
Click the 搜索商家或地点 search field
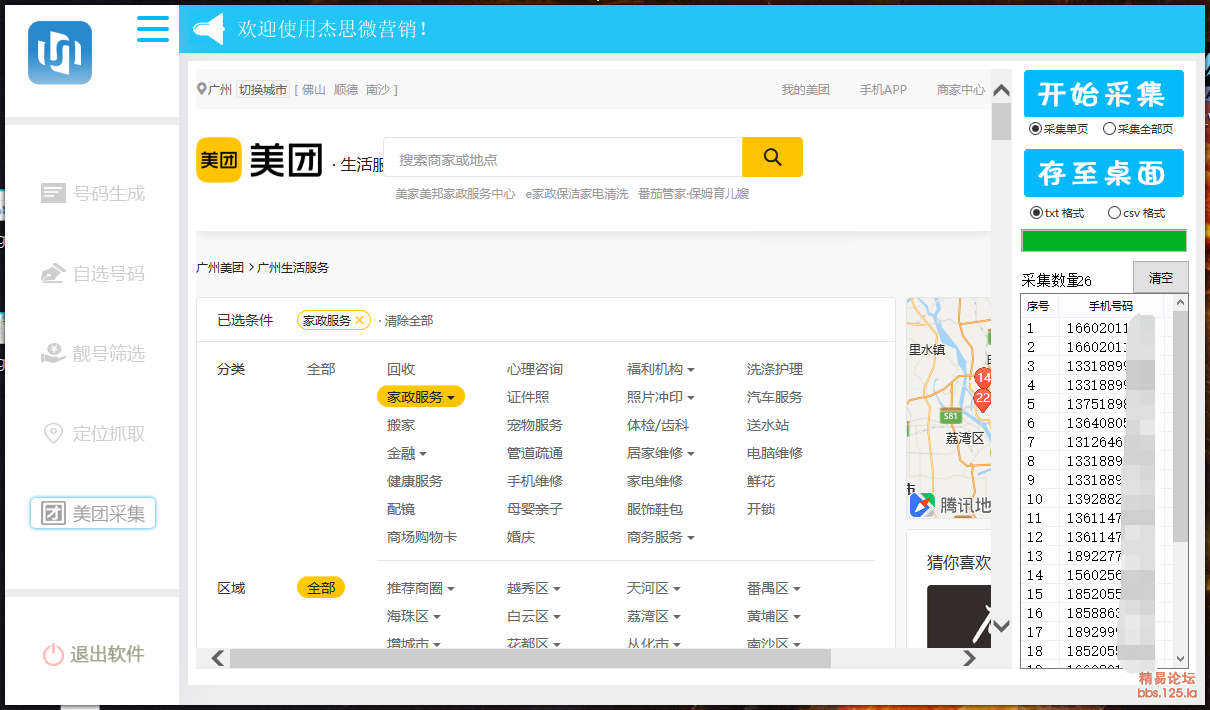563,158
